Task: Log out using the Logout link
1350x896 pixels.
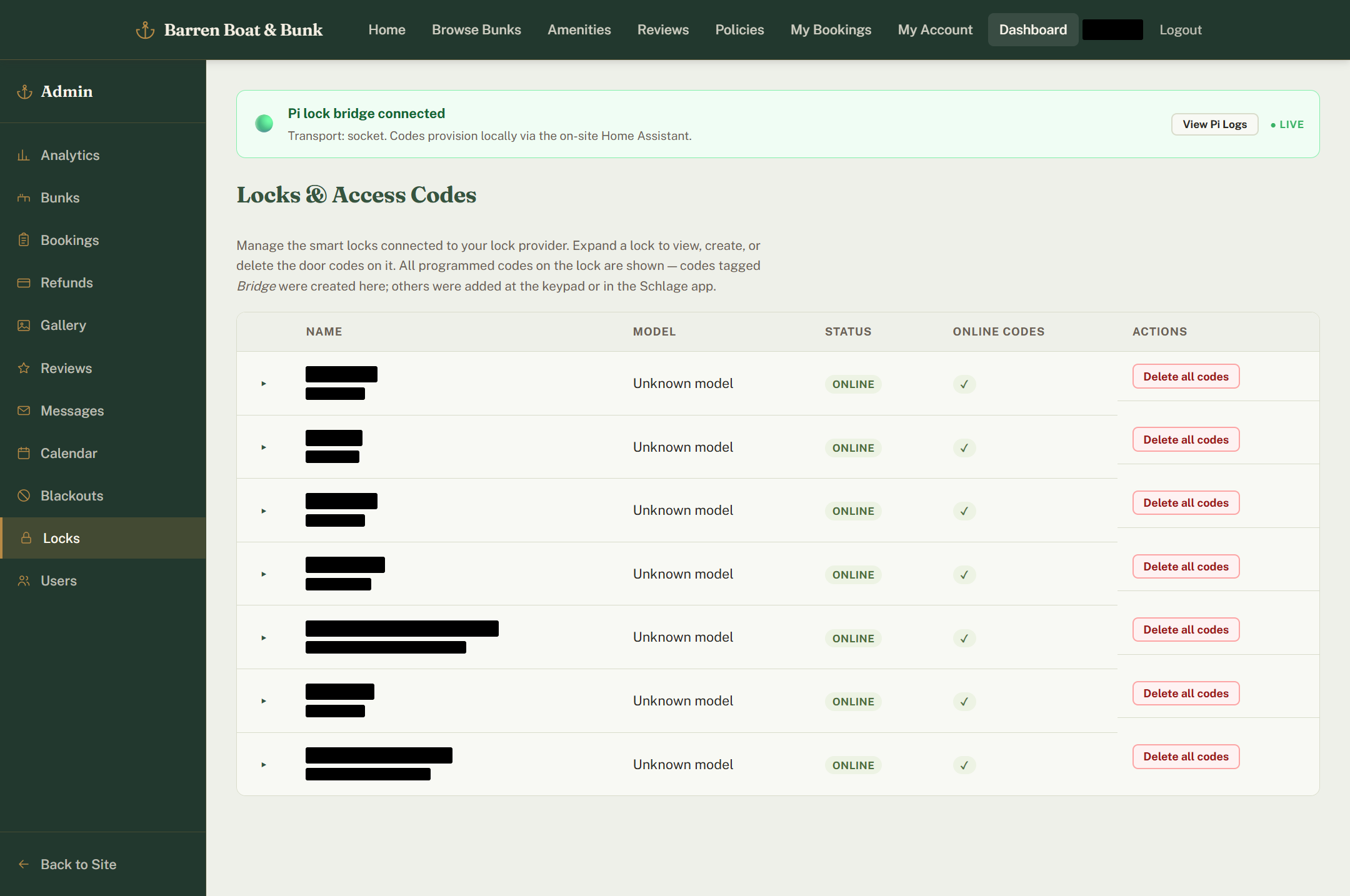Action: 1181,30
